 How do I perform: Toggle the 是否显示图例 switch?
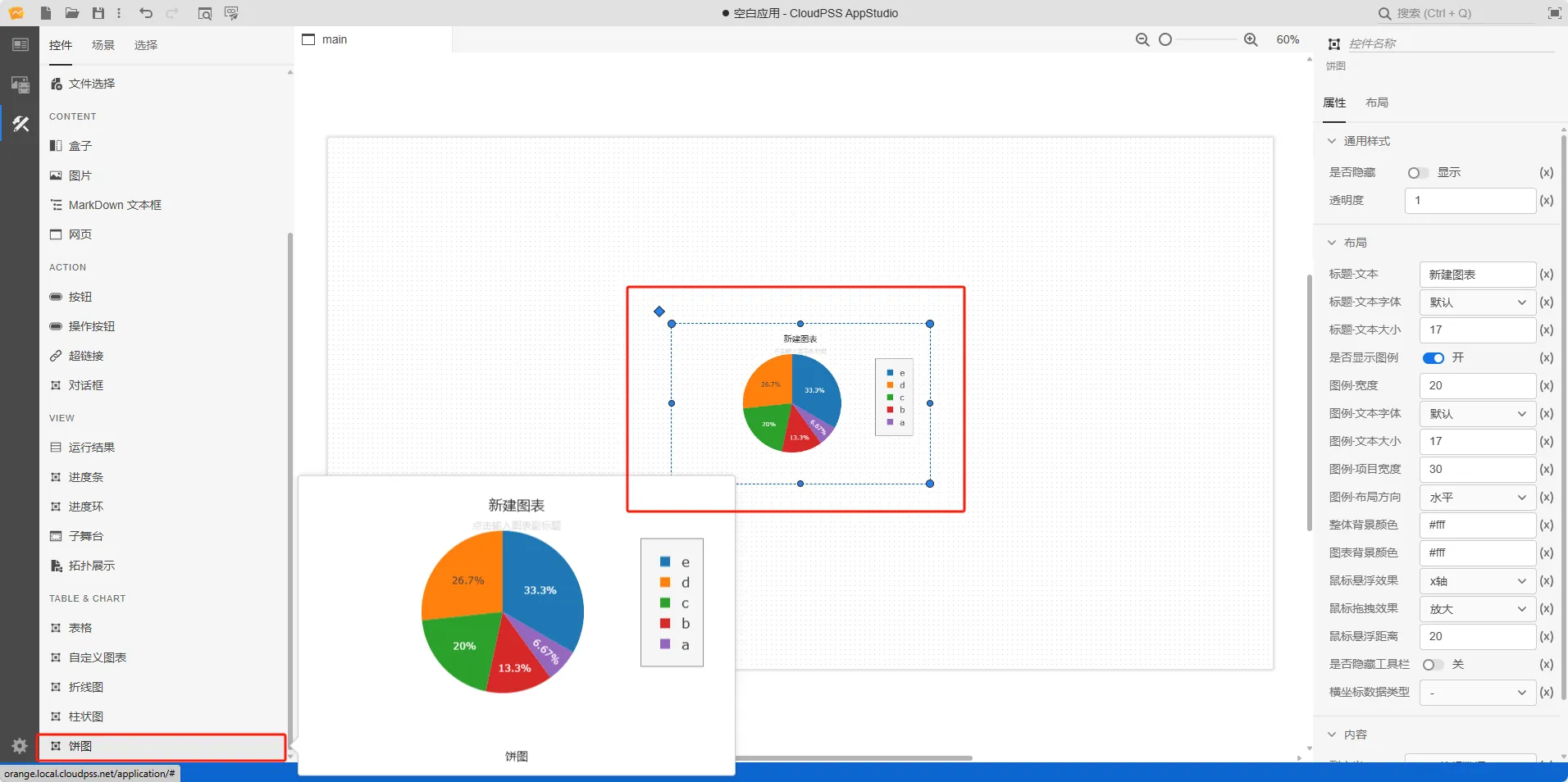pyautogui.click(x=1434, y=358)
